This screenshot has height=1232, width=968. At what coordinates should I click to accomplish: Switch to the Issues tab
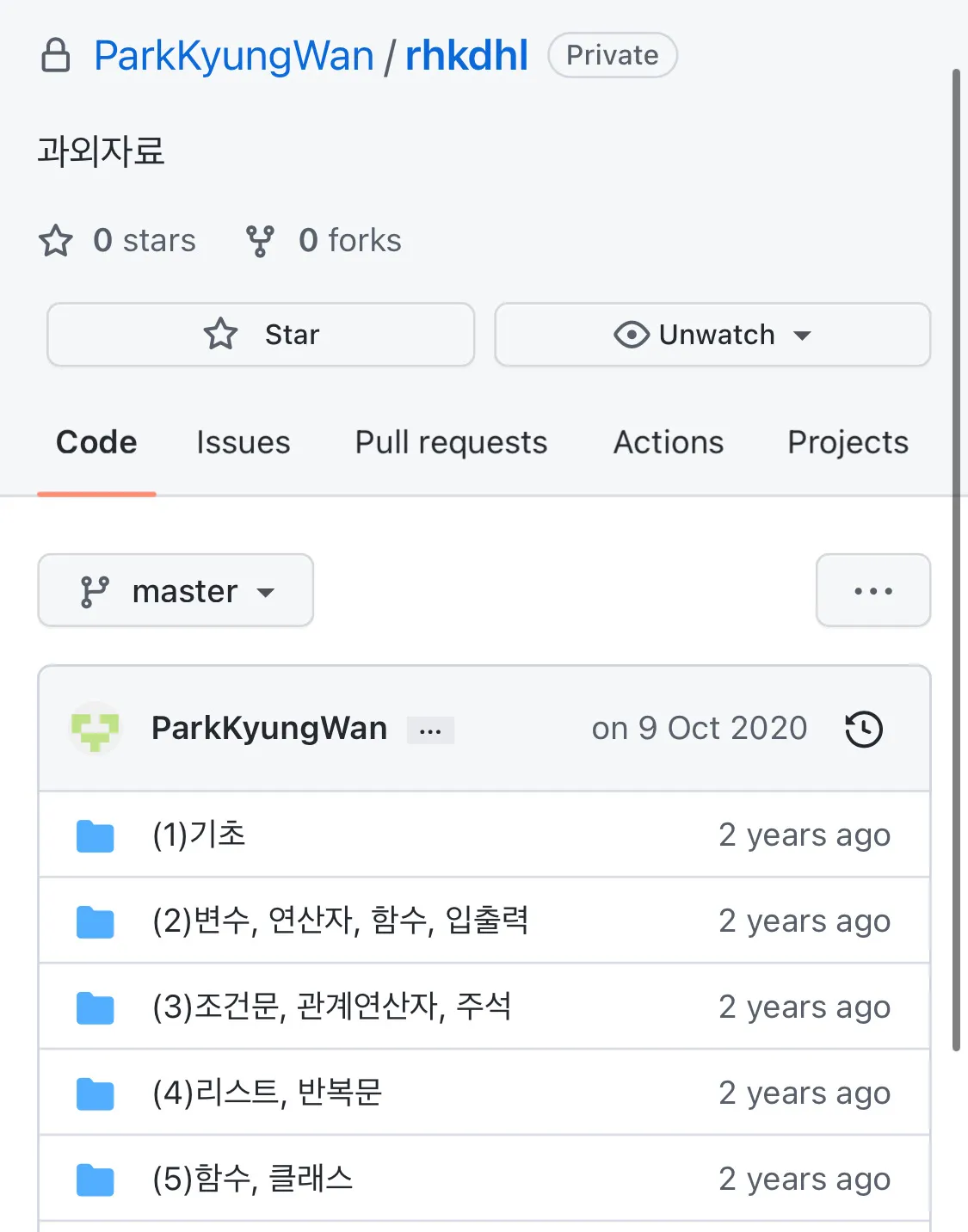pyautogui.click(x=243, y=442)
